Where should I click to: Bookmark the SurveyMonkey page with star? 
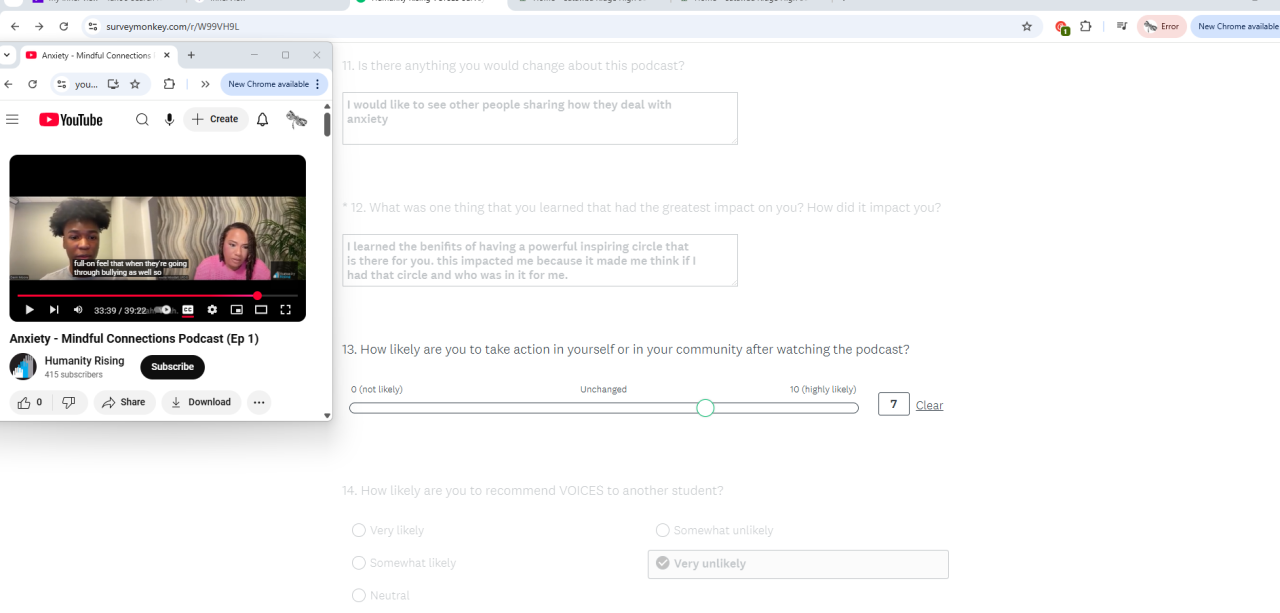pyautogui.click(x=1026, y=27)
